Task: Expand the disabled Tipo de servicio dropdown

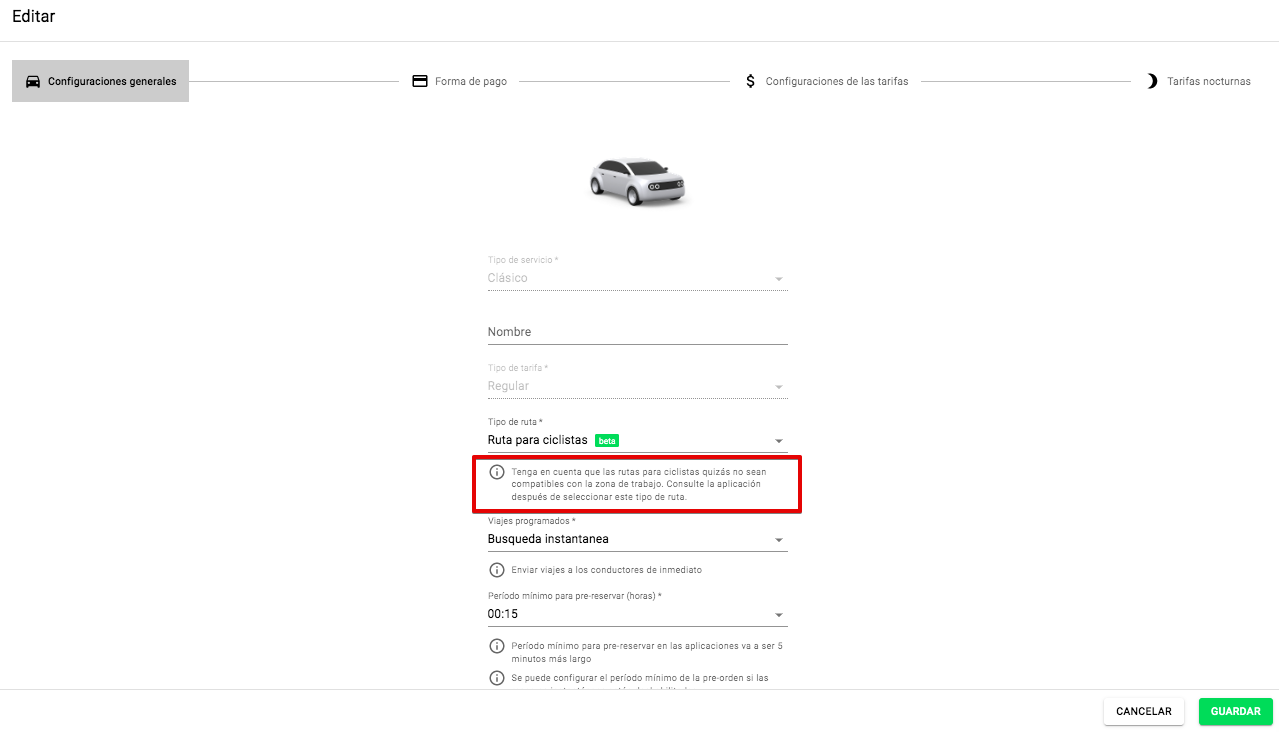Action: pos(778,279)
